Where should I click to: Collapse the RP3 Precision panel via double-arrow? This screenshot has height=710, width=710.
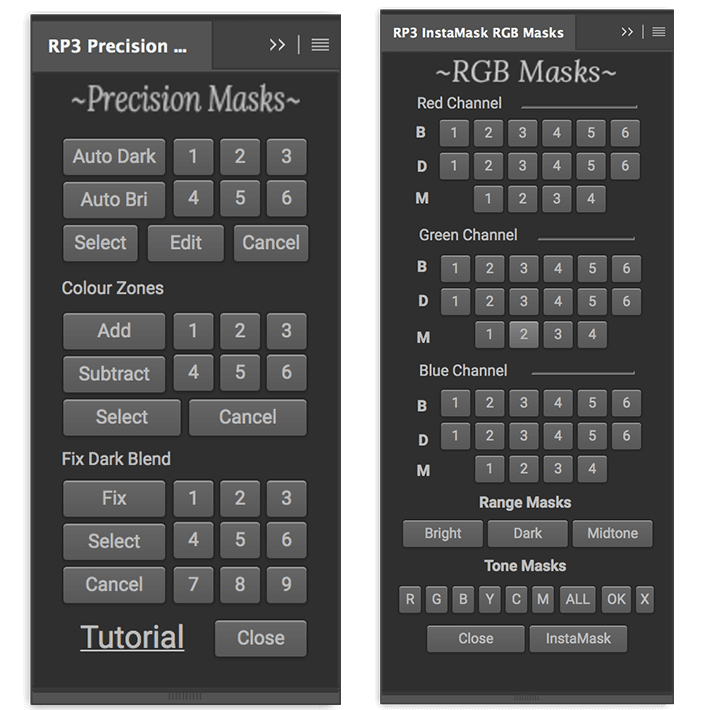tap(277, 44)
